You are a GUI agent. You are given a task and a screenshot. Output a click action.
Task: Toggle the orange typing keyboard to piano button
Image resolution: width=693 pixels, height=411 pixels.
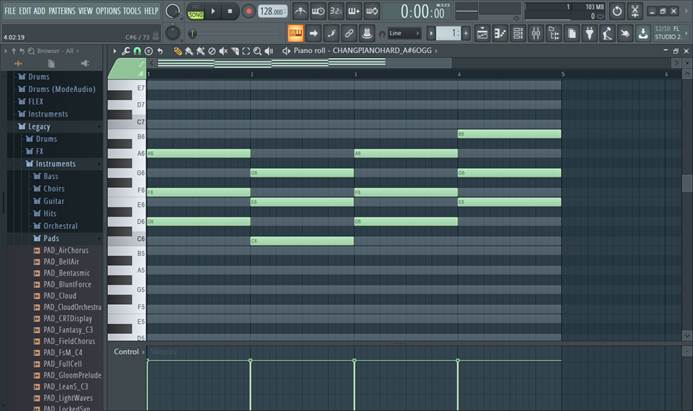[296, 33]
